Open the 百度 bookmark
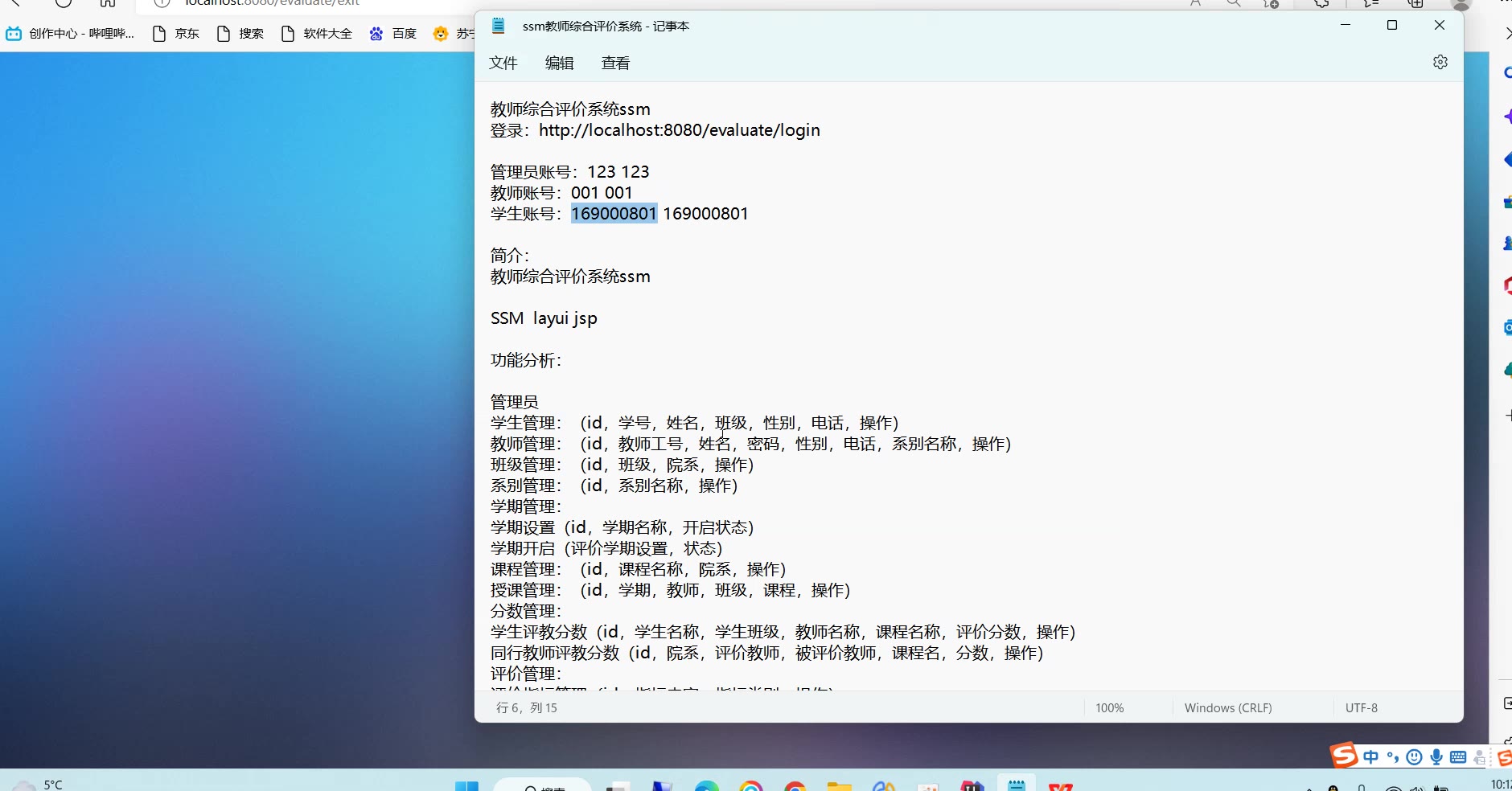This screenshot has width=1512, height=791. 394,34
